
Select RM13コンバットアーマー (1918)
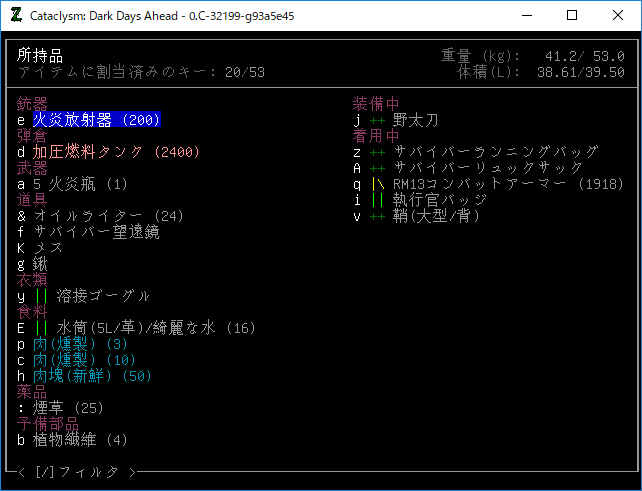point(495,184)
